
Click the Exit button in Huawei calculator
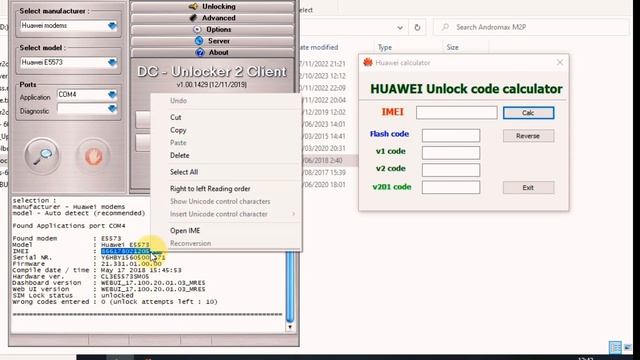click(529, 188)
